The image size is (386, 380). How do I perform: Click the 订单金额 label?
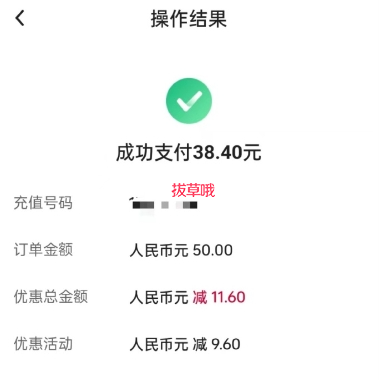(x=43, y=250)
